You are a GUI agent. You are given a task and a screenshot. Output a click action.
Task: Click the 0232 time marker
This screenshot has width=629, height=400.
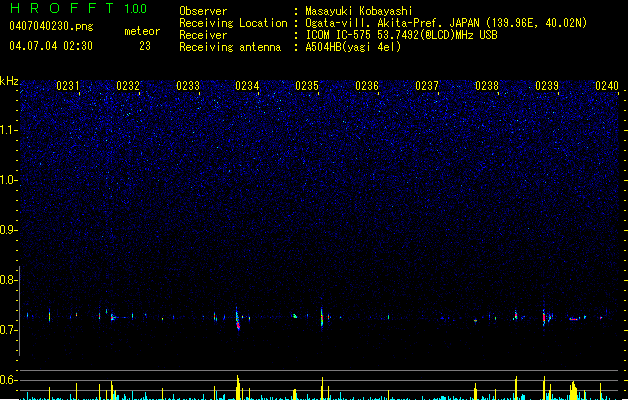point(128,86)
